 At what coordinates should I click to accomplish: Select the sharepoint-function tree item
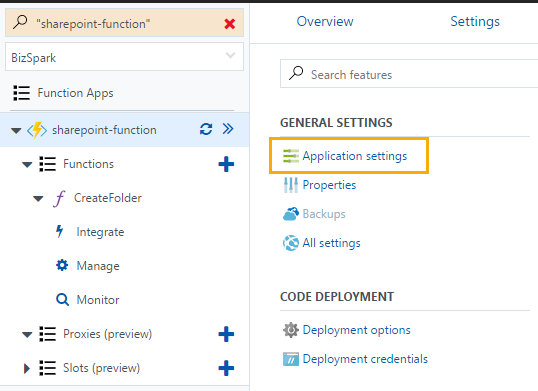point(104,130)
